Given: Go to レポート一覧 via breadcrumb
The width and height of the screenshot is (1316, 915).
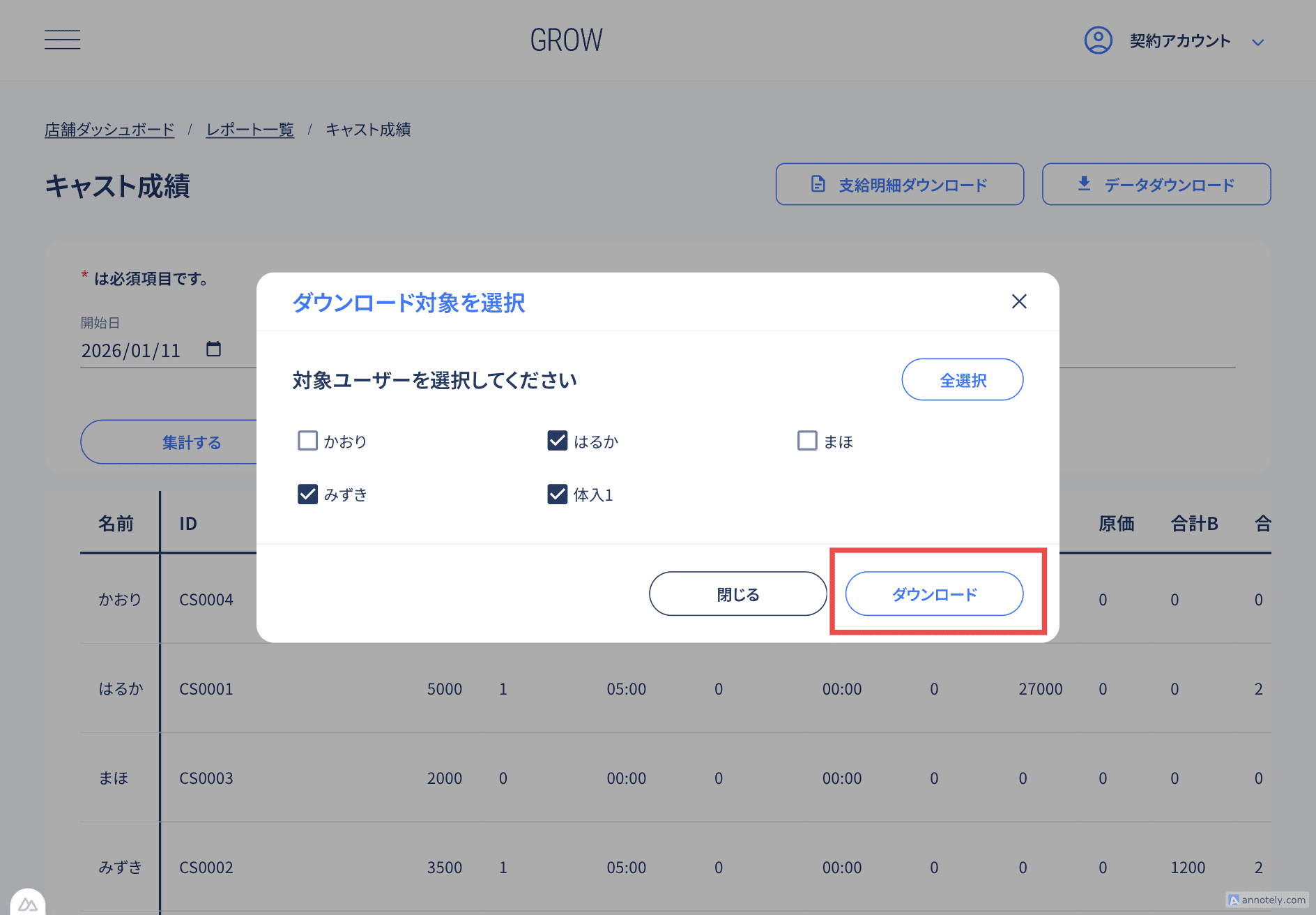Looking at the screenshot, I should (x=250, y=129).
